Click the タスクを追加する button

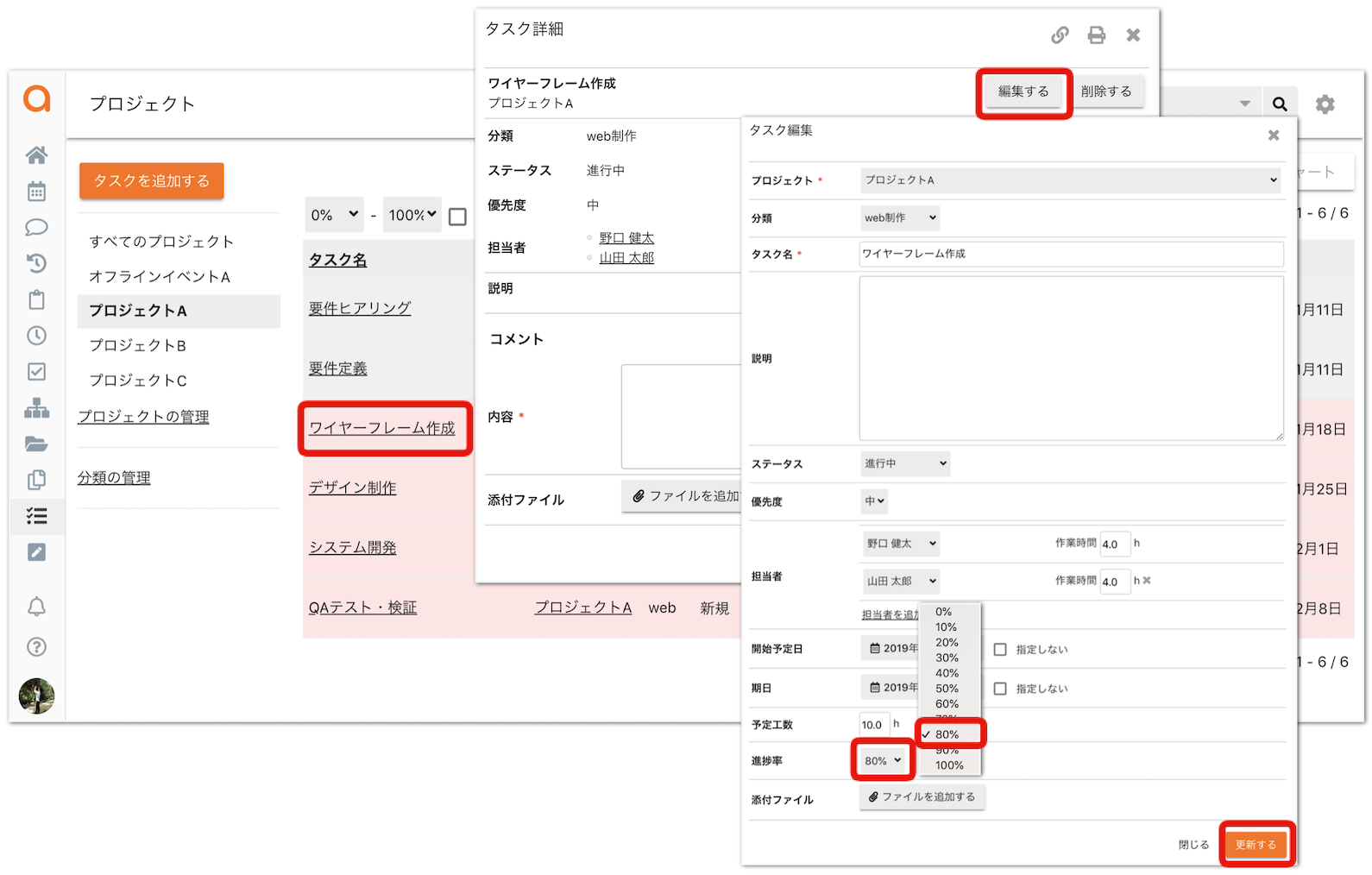click(x=152, y=180)
